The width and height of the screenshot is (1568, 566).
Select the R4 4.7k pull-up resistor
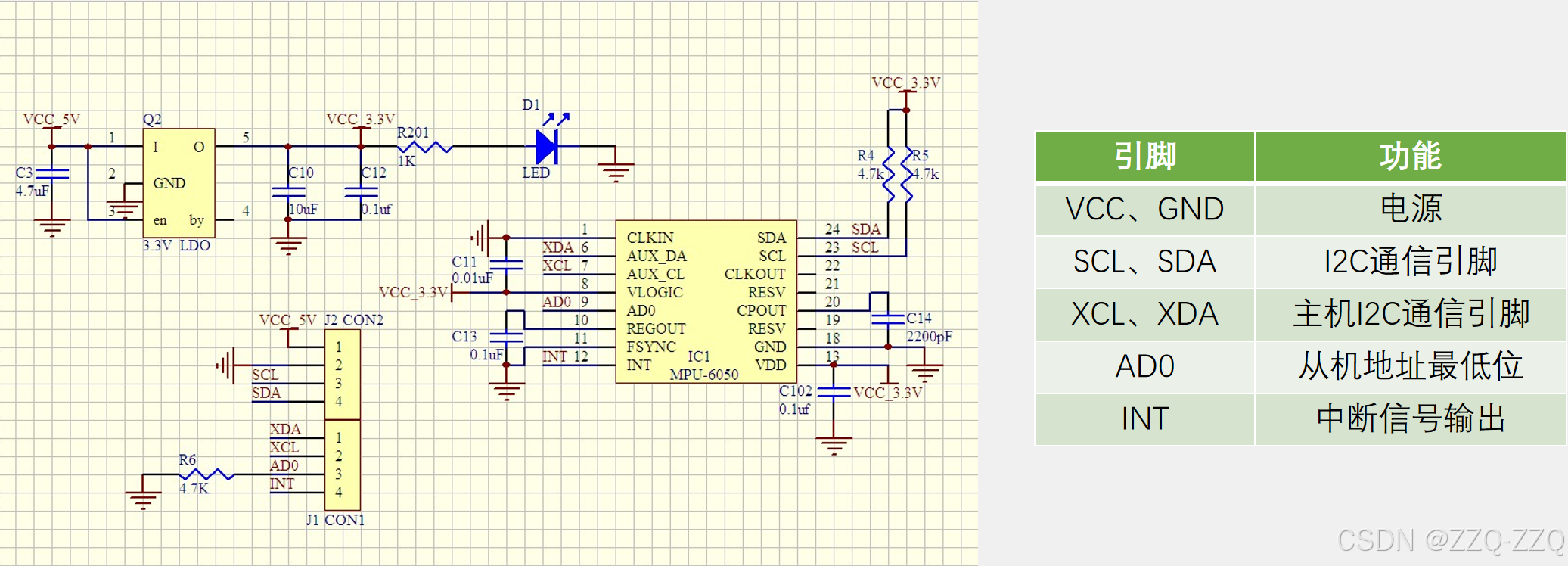tap(889, 175)
